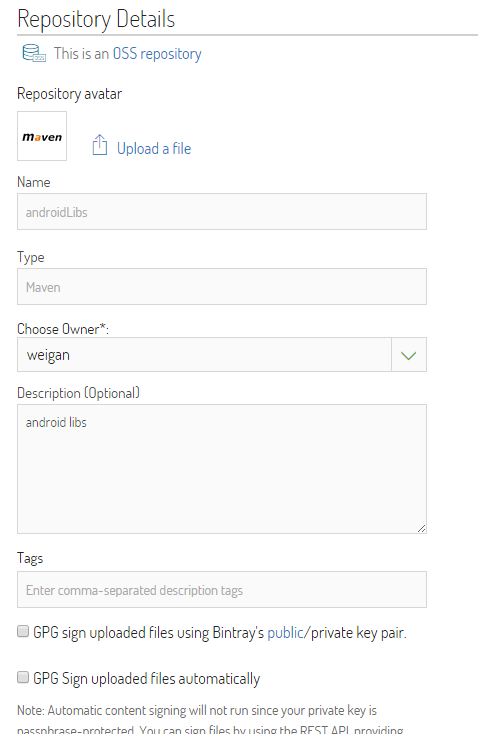Click inside the Description text area
The width and height of the screenshot is (478, 734).
[222, 469]
